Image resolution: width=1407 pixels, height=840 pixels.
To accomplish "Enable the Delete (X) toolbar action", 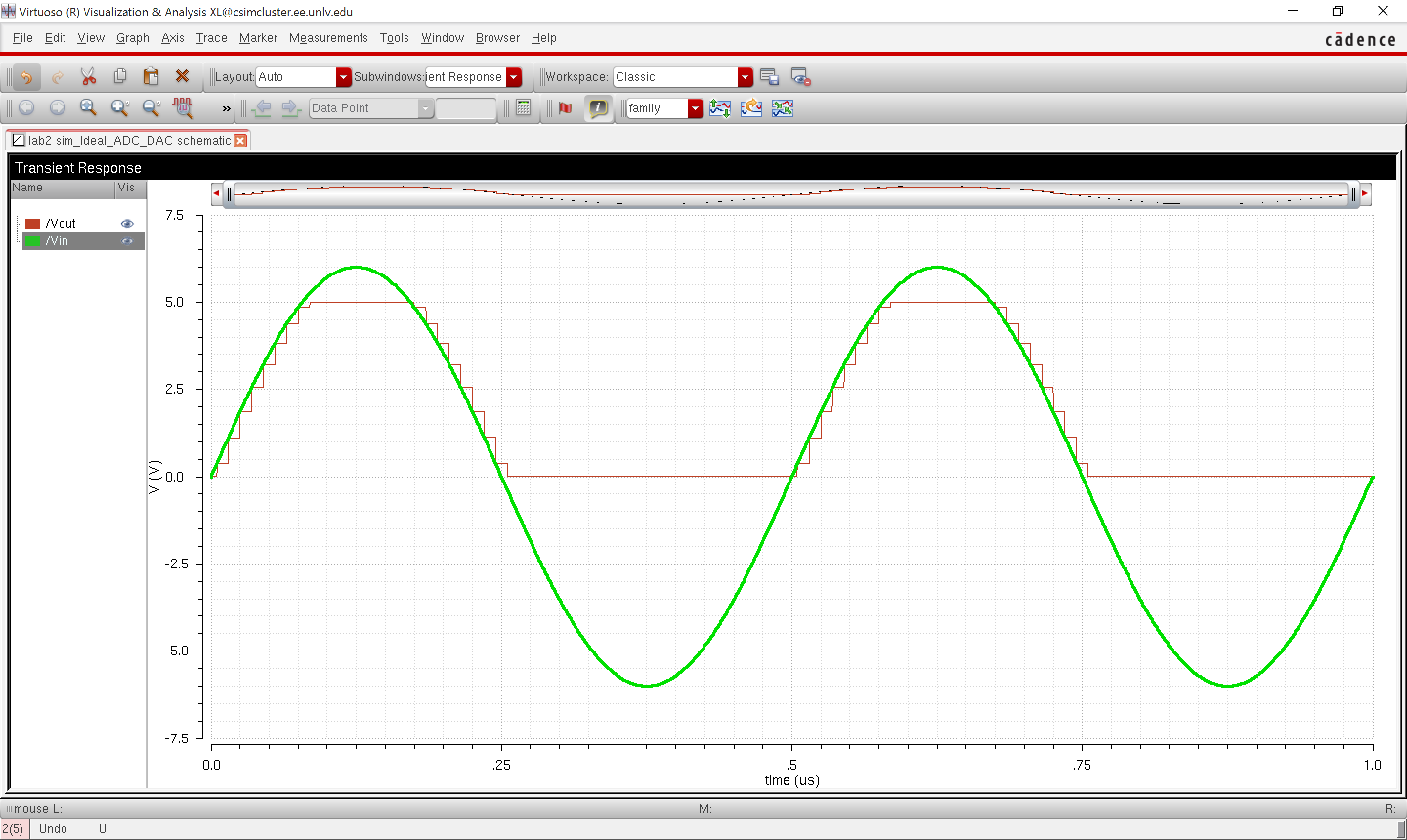I will (181, 76).
